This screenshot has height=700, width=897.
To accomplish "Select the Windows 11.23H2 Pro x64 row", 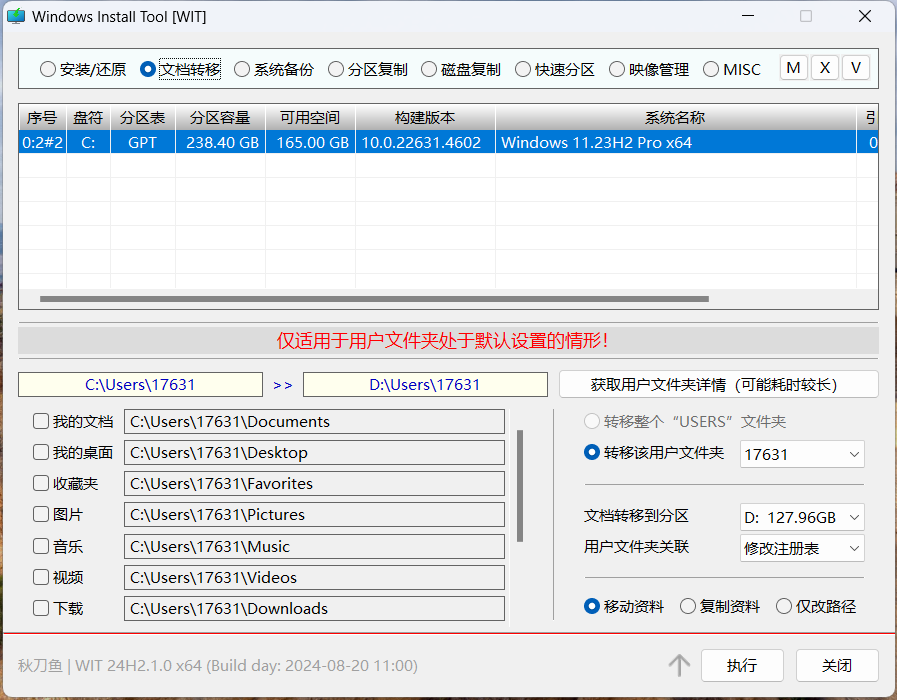I will 448,142.
